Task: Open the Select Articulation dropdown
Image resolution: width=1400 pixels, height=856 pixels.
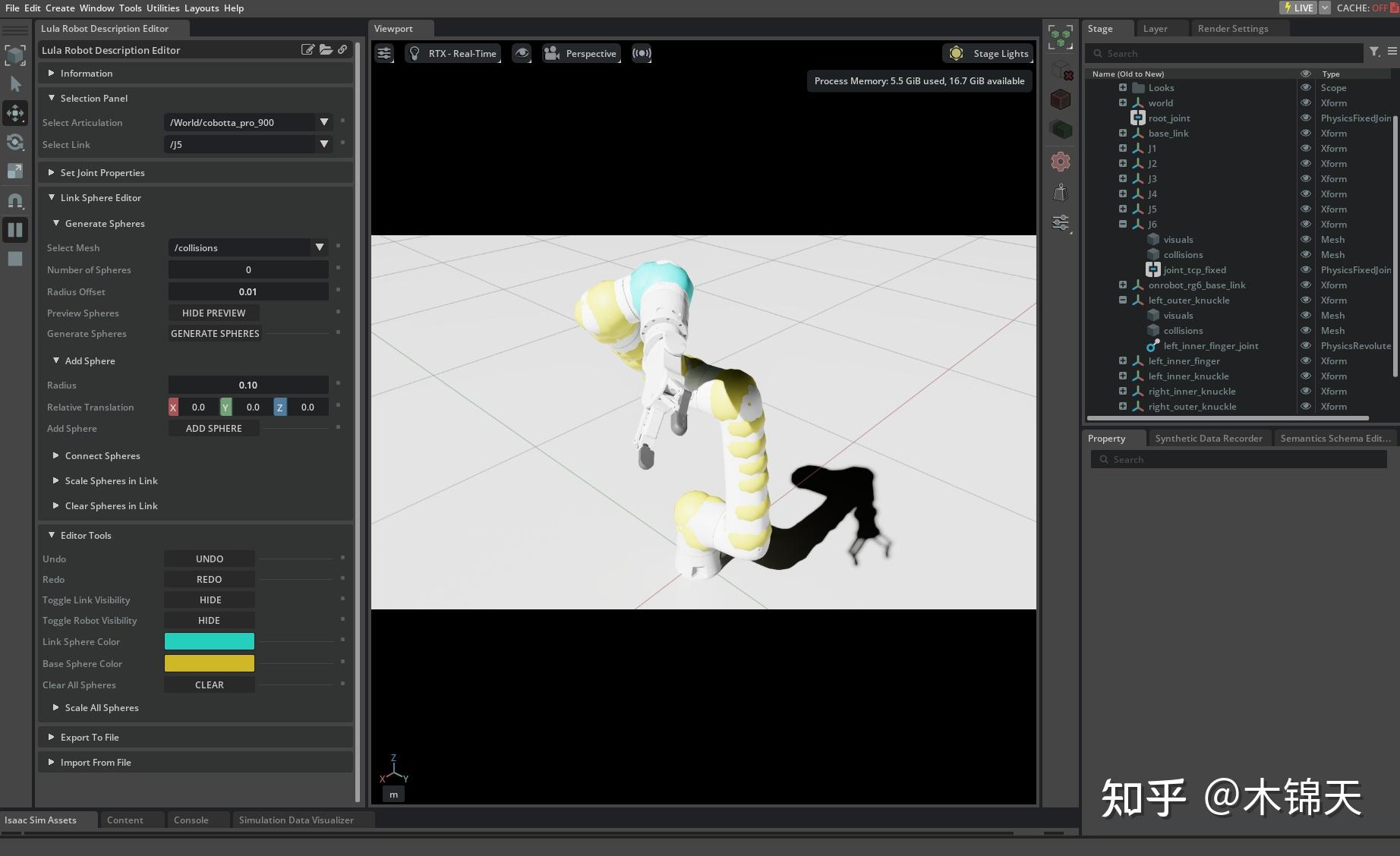Action: click(323, 122)
